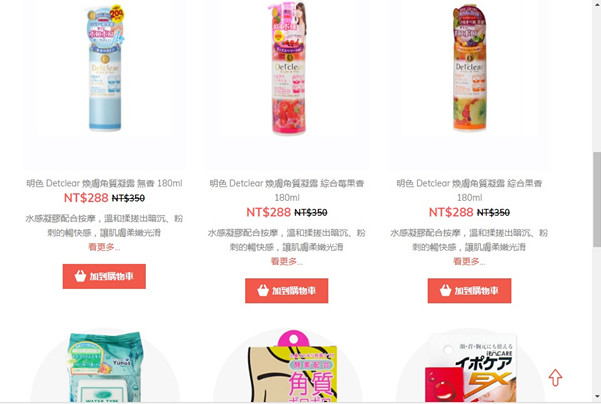Open イポケア EX product image
601x404 pixels.
(471, 368)
